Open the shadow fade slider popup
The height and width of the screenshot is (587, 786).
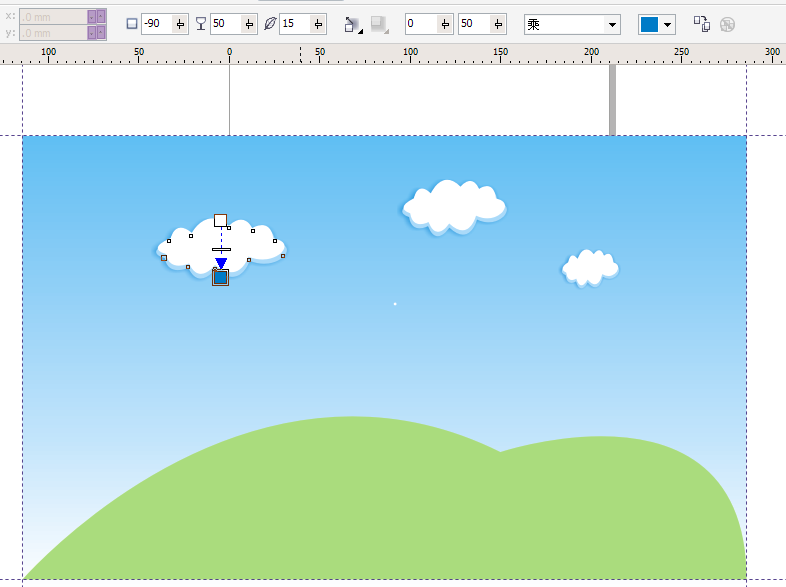[445, 24]
